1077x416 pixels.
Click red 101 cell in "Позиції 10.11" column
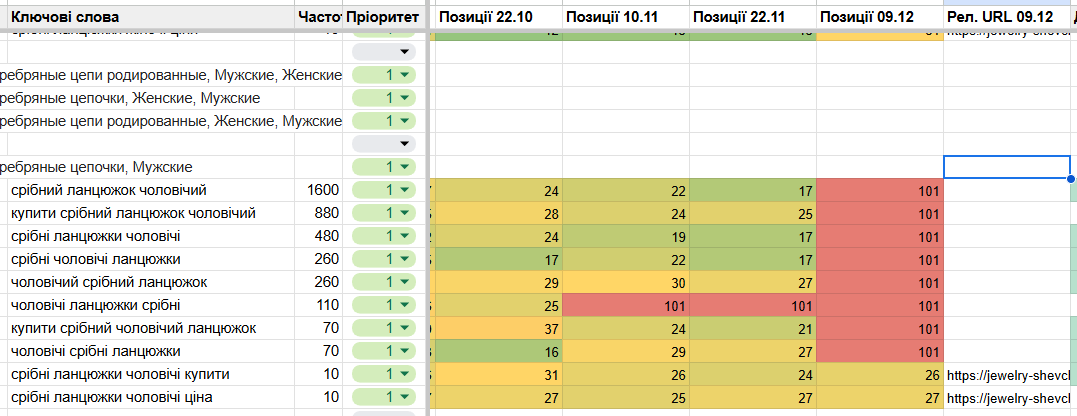tap(625, 305)
